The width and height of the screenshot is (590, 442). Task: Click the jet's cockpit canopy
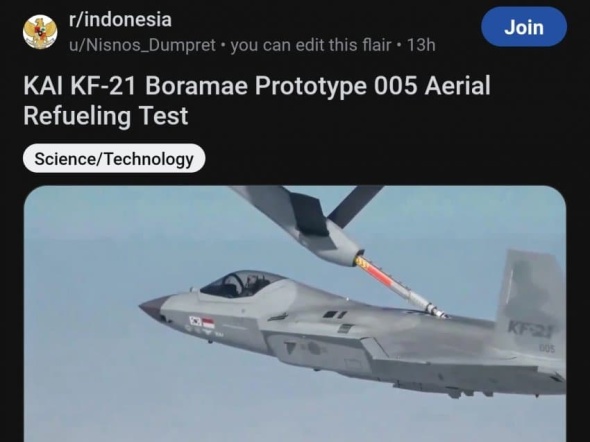242,284
